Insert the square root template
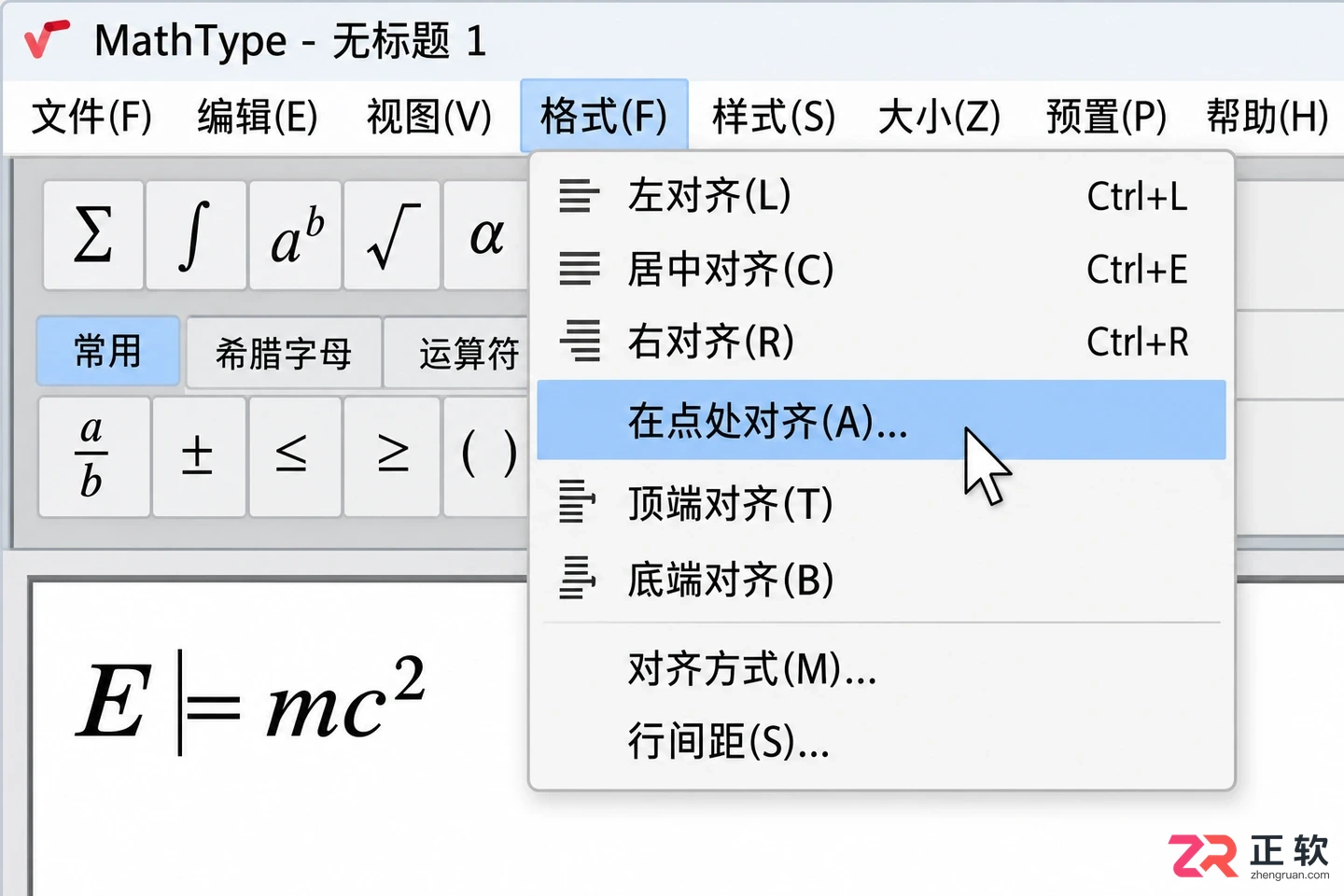This screenshot has height=896, width=1344. [x=392, y=235]
